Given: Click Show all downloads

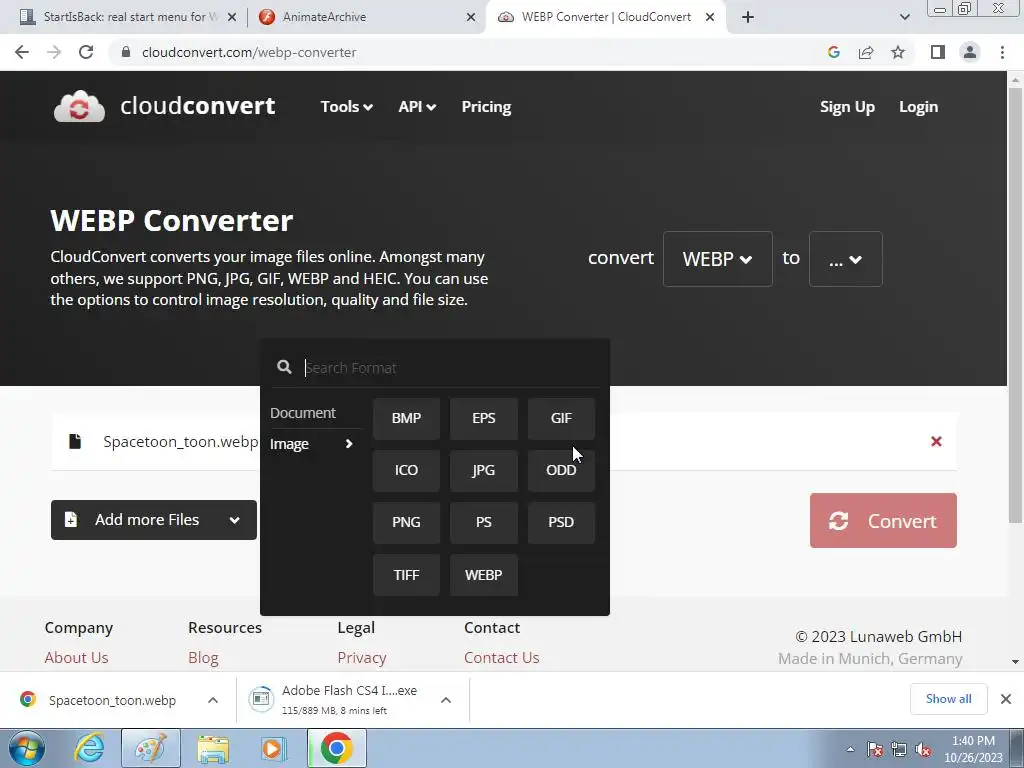Looking at the screenshot, I should click(x=948, y=699).
